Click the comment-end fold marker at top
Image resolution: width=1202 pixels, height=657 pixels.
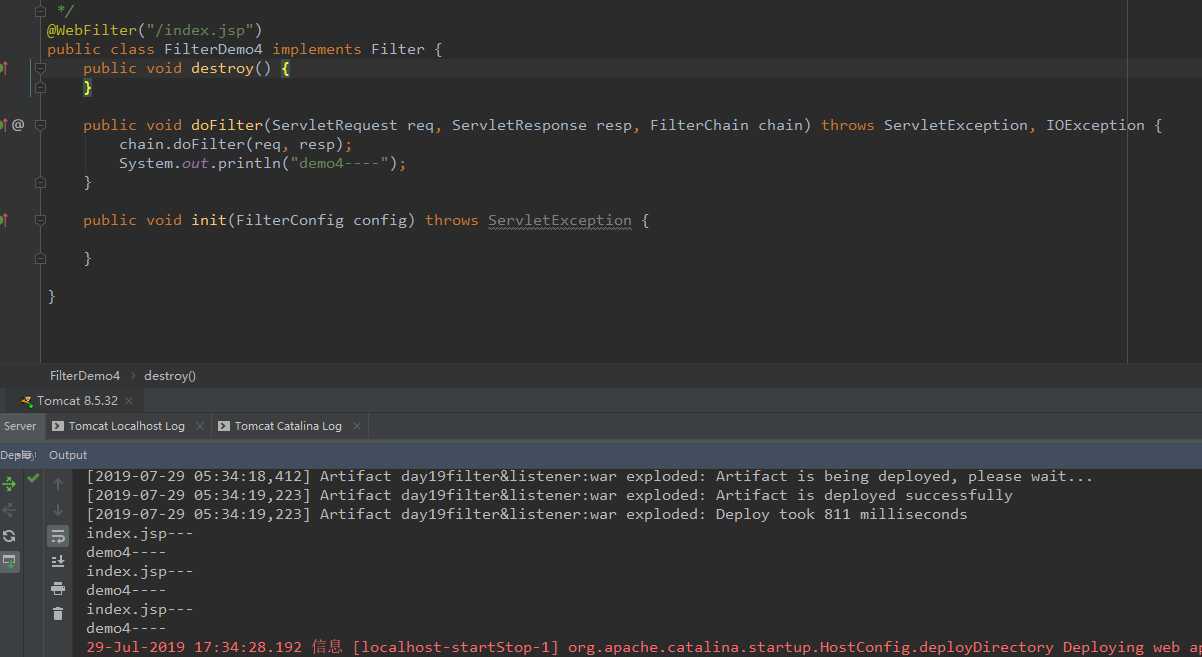(x=40, y=11)
